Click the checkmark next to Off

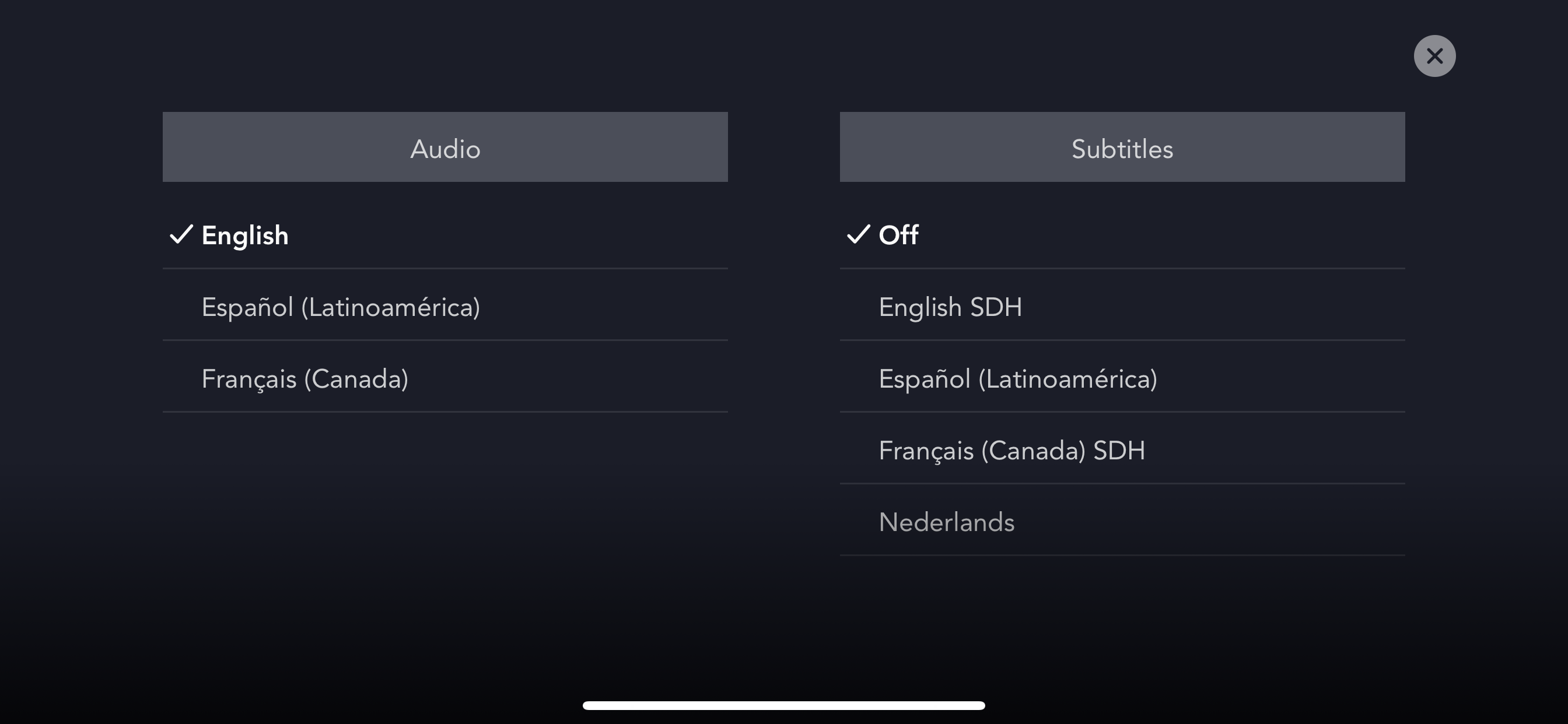coord(857,235)
